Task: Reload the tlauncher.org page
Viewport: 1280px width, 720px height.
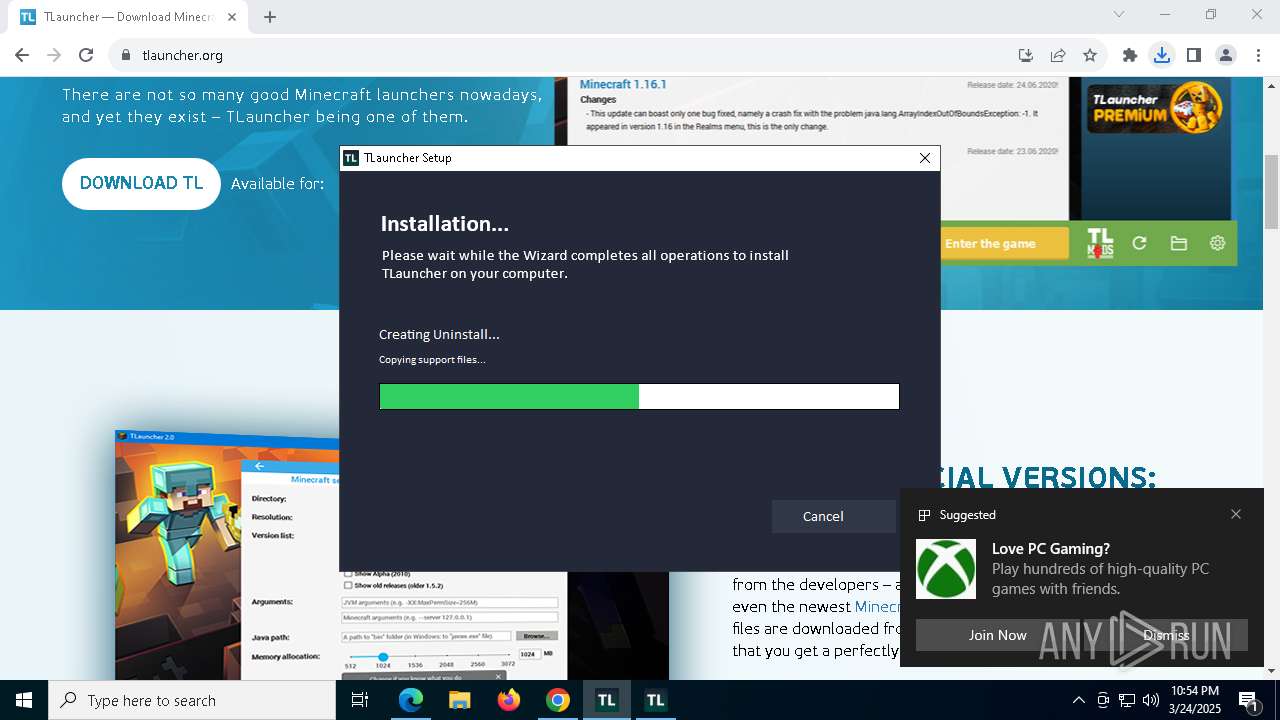Action: click(x=86, y=55)
